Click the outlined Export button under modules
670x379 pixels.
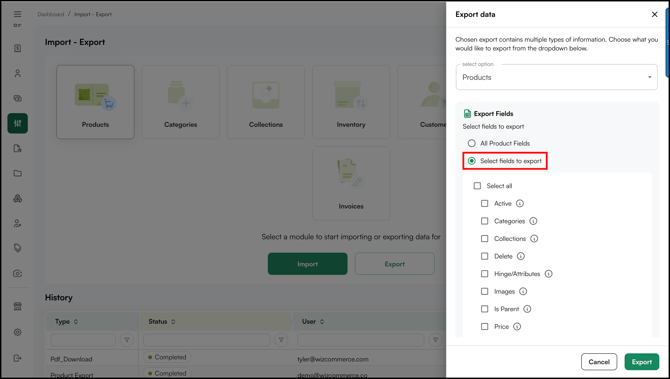coord(394,264)
